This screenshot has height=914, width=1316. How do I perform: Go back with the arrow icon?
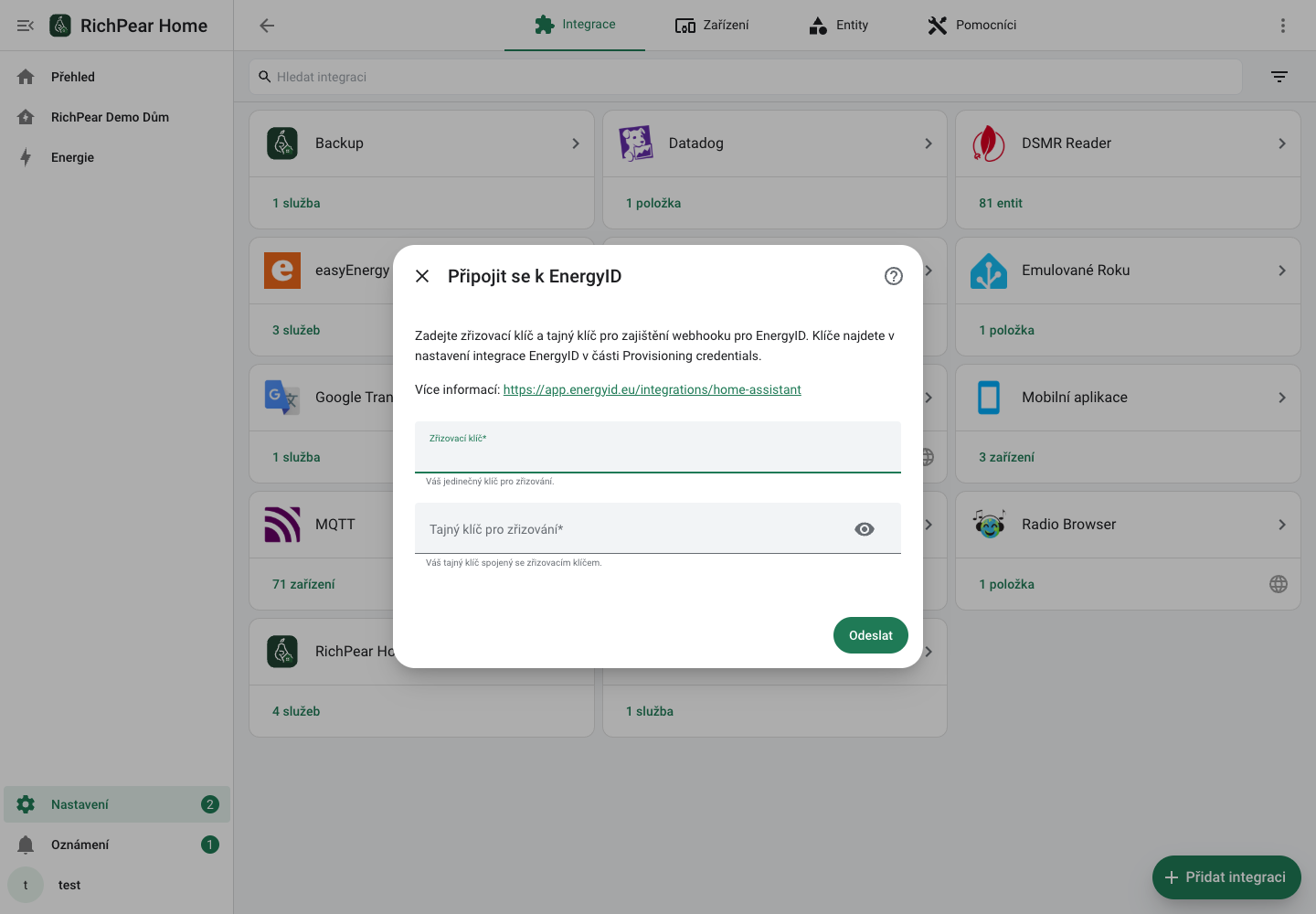coord(267,26)
